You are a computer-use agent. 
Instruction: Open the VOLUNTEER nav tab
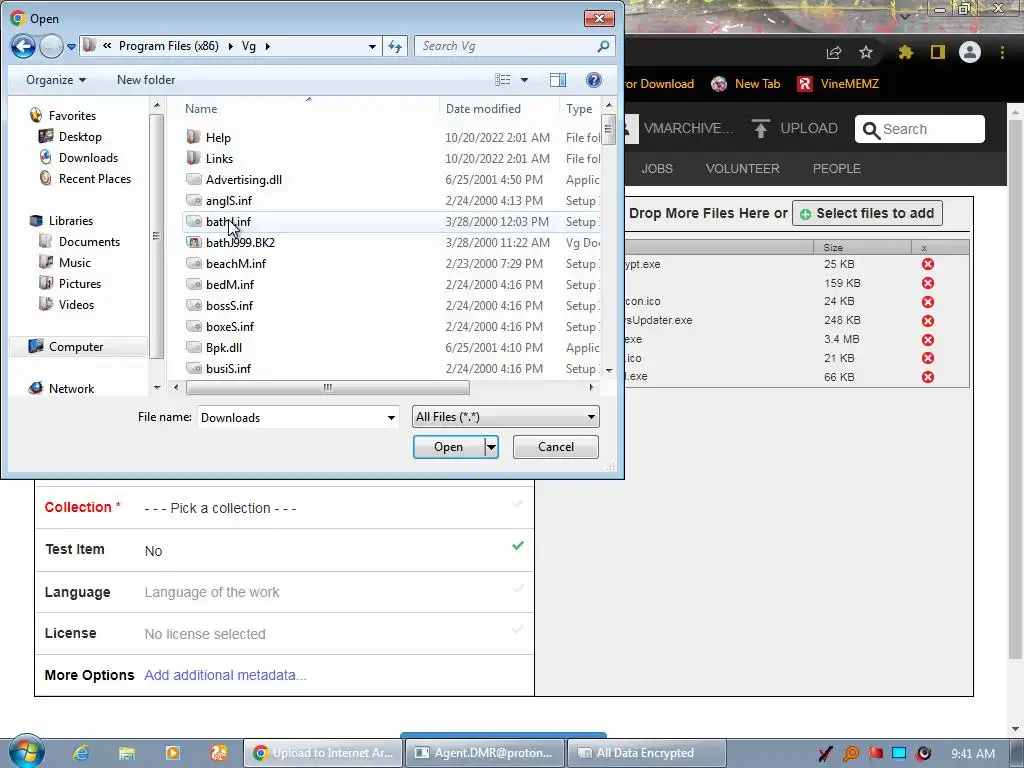[x=743, y=168]
